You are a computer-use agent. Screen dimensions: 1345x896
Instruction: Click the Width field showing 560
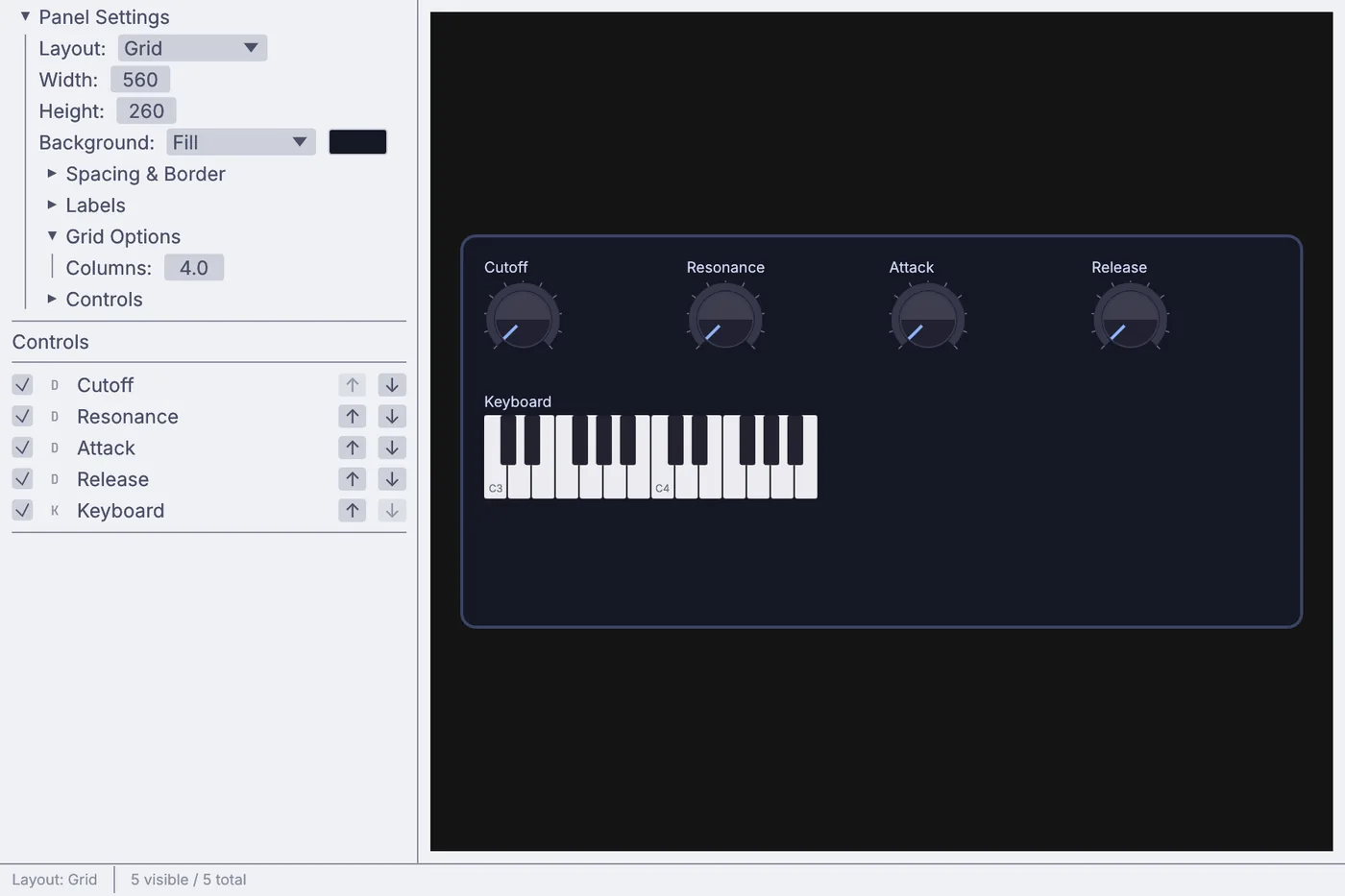[140, 80]
